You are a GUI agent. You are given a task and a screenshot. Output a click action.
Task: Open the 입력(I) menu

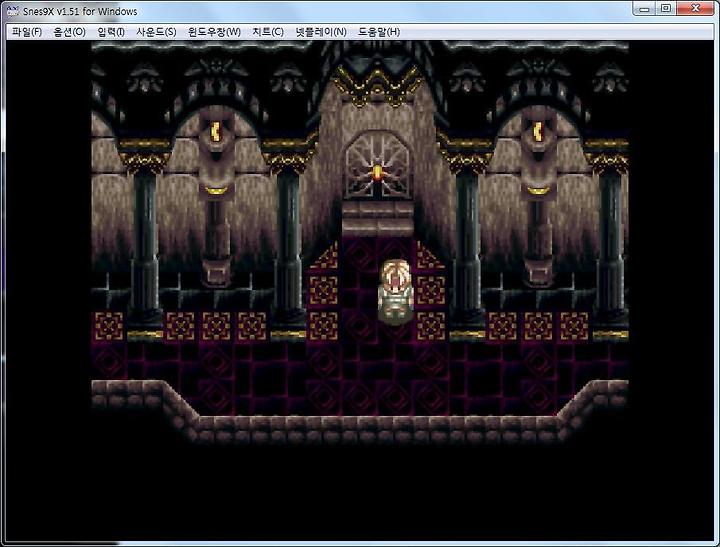pyautogui.click(x=111, y=32)
